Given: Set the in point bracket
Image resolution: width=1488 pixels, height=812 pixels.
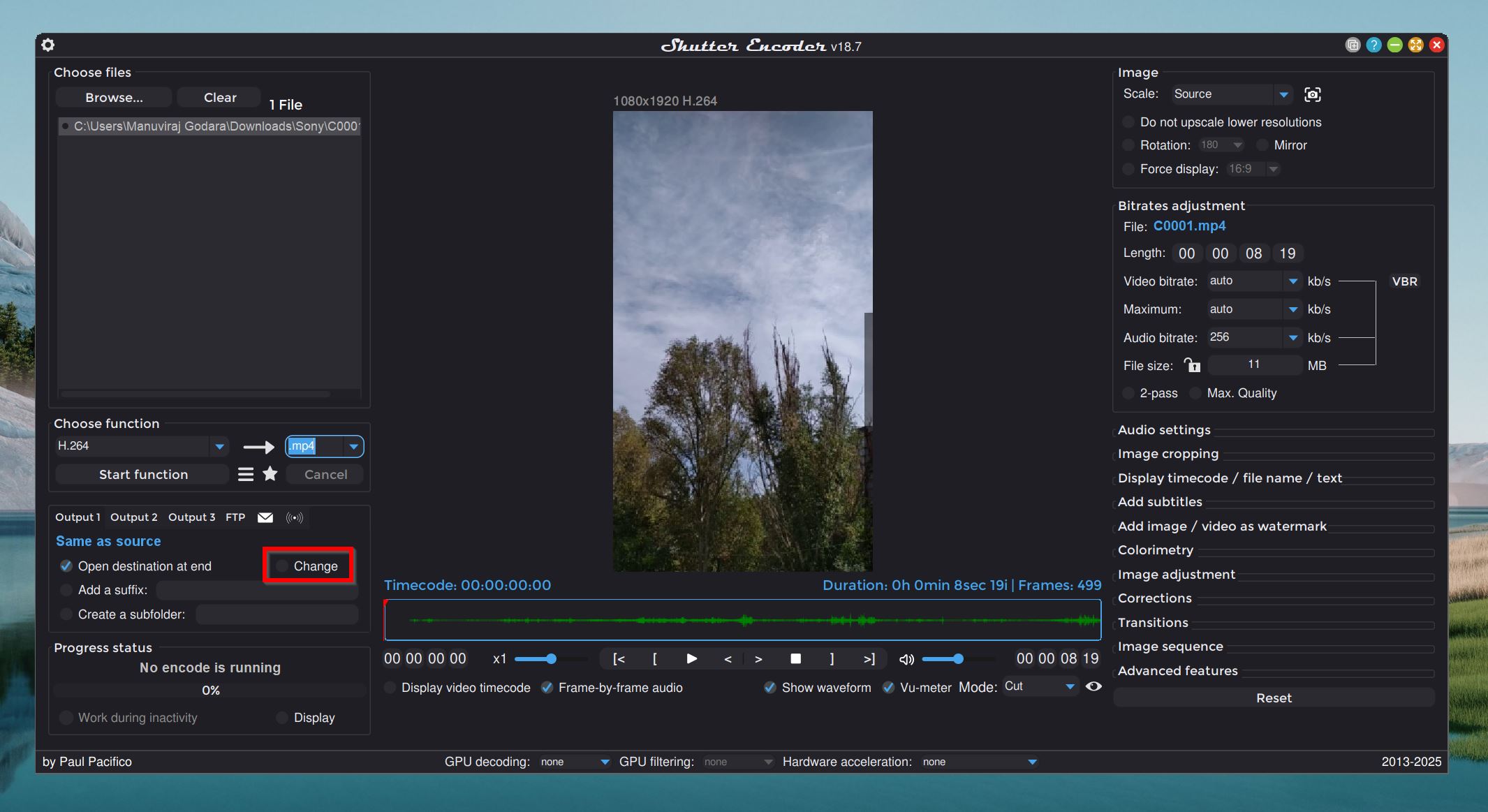Looking at the screenshot, I should tap(654, 658).
